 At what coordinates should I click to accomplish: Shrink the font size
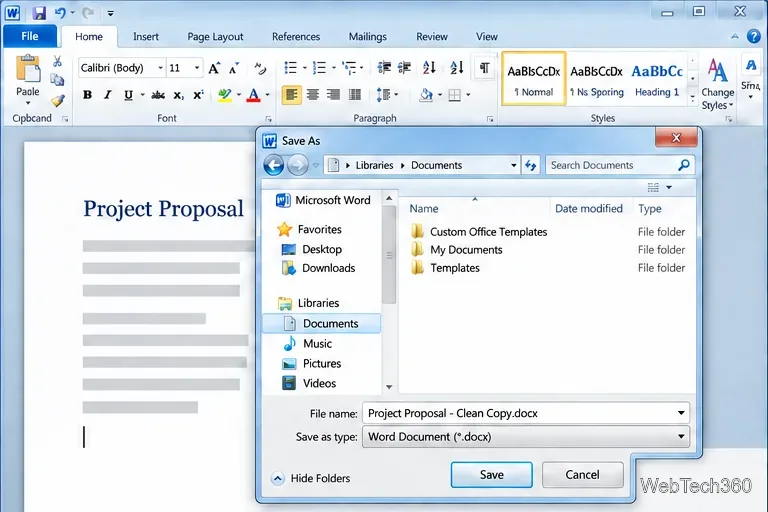pyautogui.click(x=234, y=68)
